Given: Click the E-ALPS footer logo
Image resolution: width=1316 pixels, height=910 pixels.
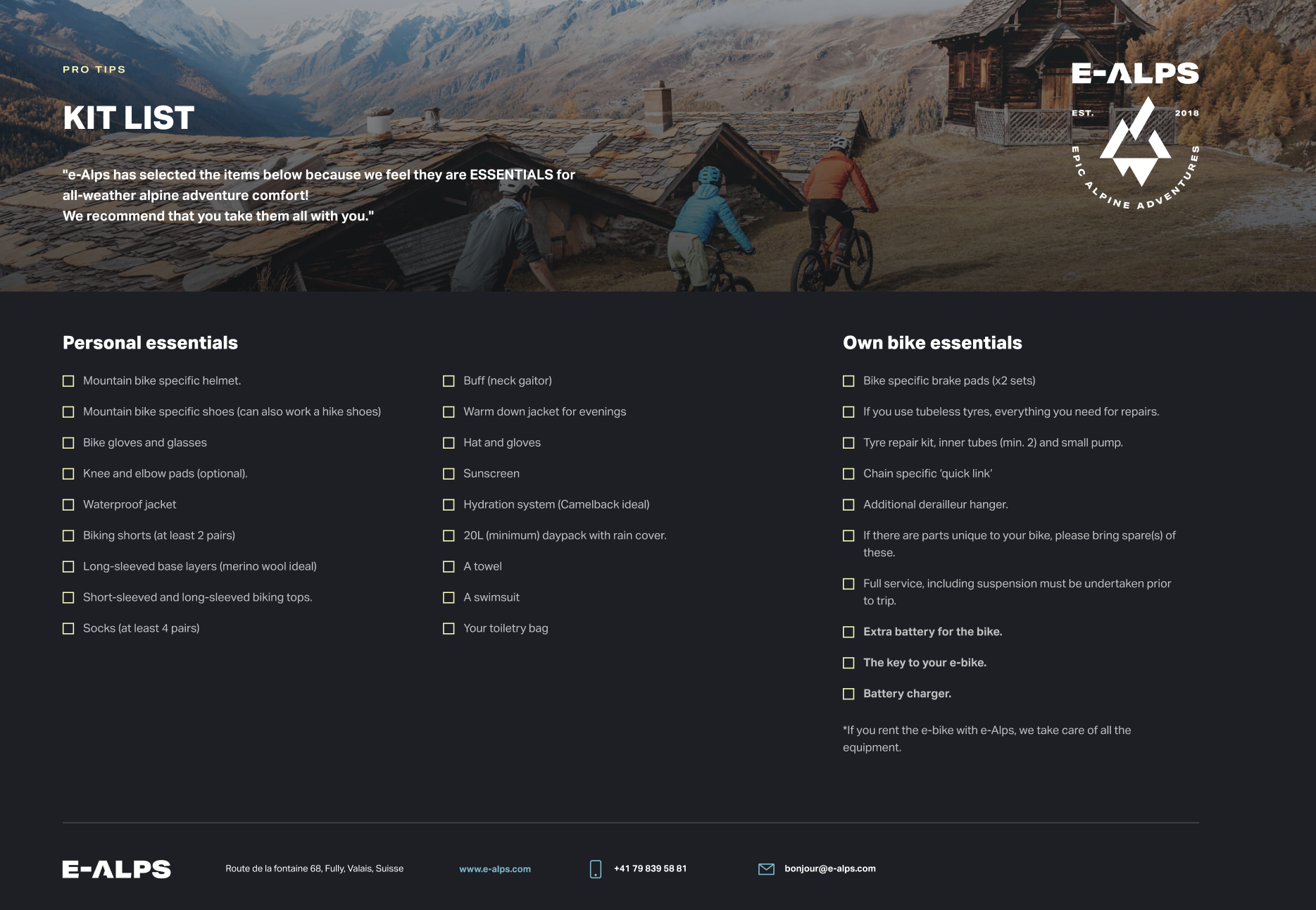Looking at the screenshot, I should pyautogui.click(x=116, y=869).
